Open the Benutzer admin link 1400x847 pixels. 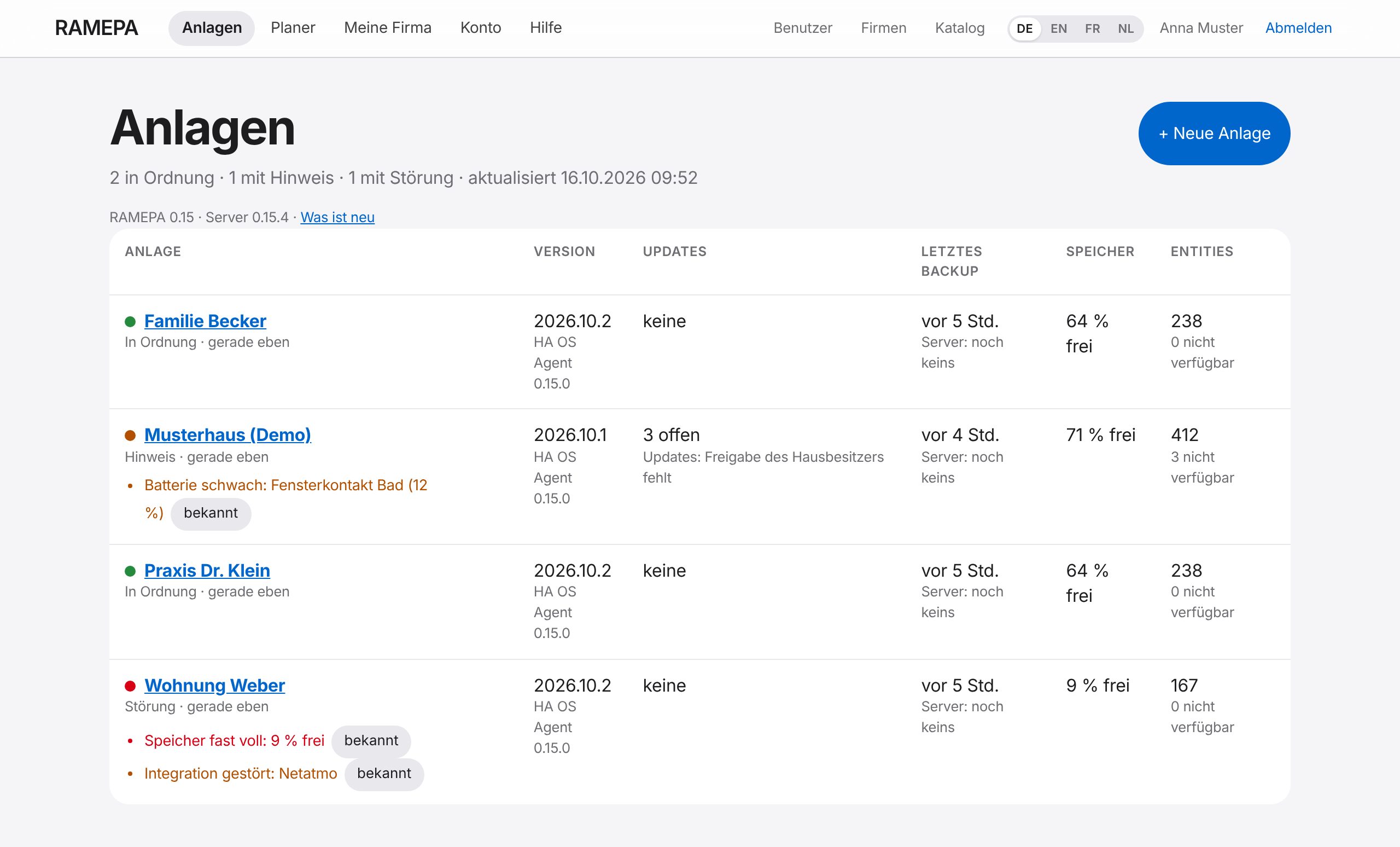tap(802, 28)
